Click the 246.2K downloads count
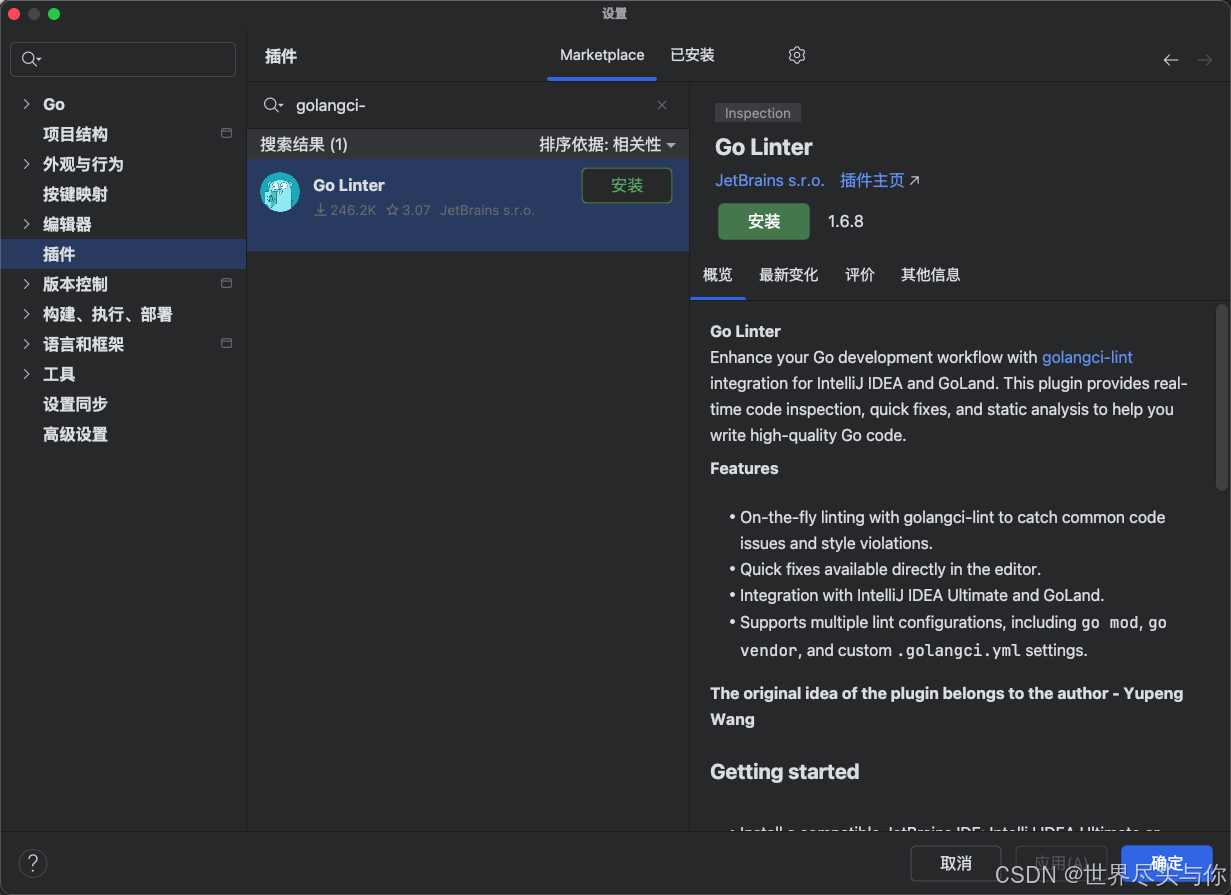This screenshot has width=1231, height=895. [x=345, y=210]
